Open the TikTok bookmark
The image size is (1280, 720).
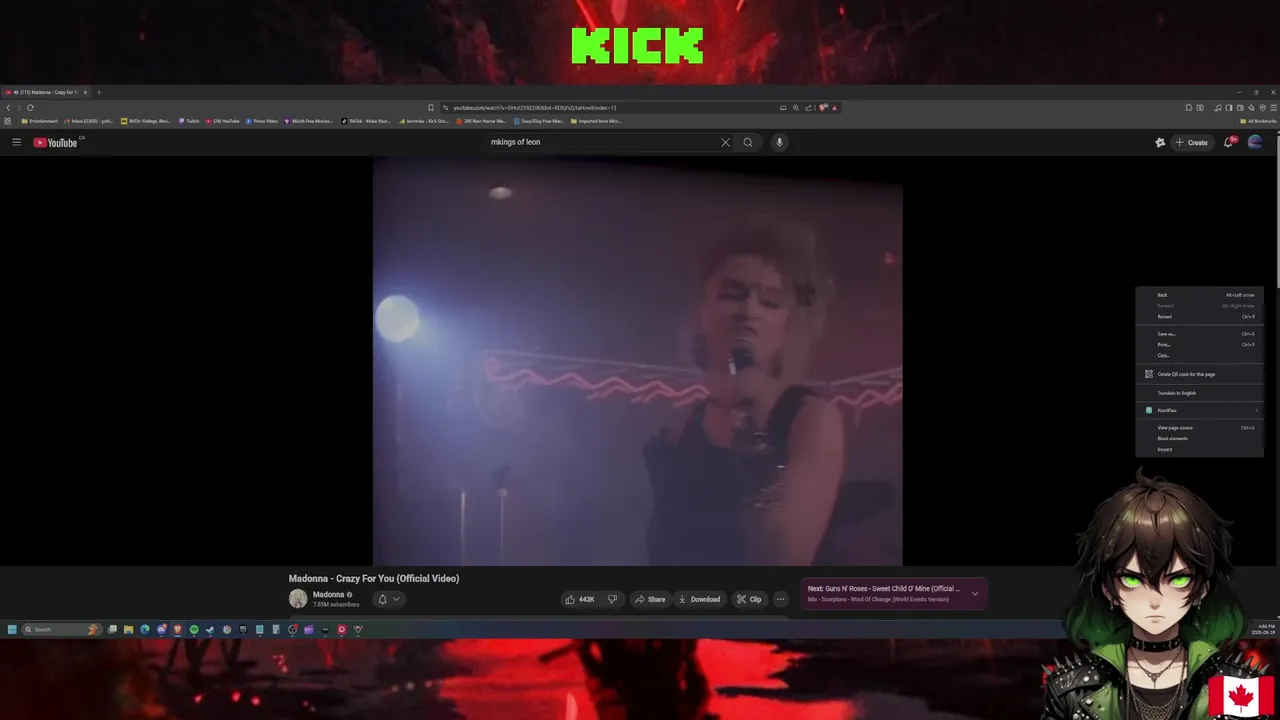(366, 121)
